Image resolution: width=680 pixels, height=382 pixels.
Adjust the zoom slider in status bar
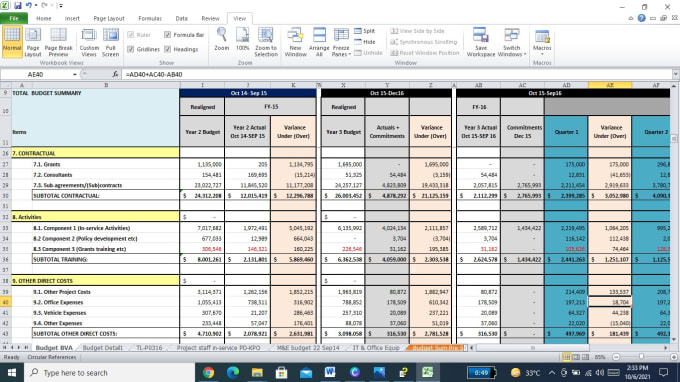[x=641, y=357]
